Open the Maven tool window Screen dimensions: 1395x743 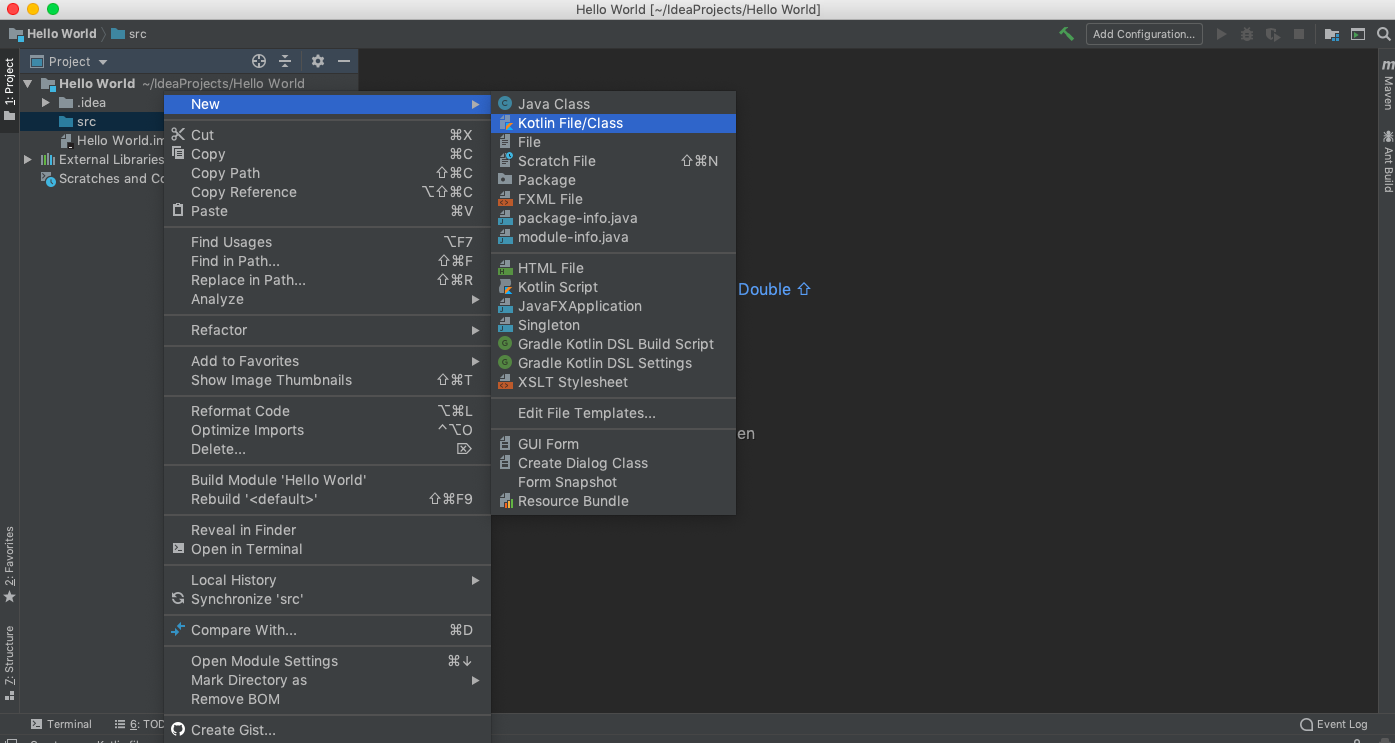1387,85
